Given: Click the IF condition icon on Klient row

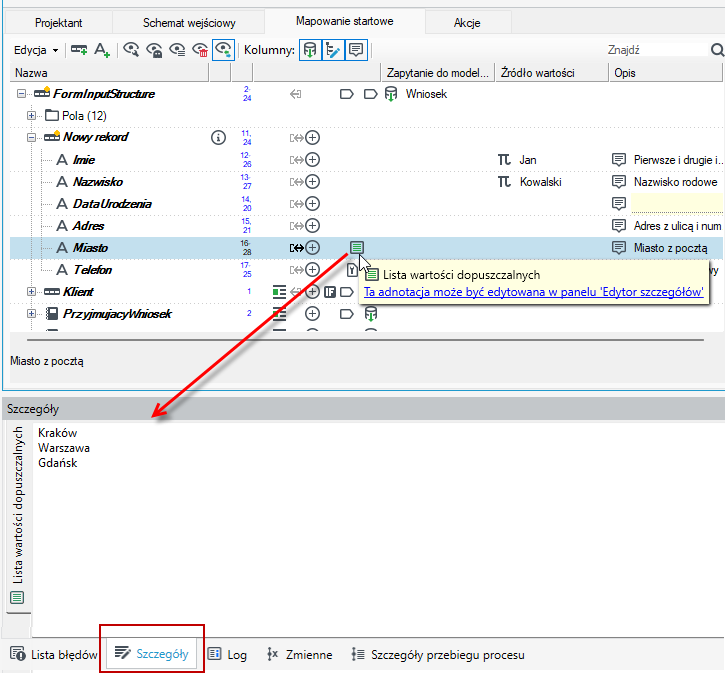Looking at the screenshot, I should click(330, 292).
